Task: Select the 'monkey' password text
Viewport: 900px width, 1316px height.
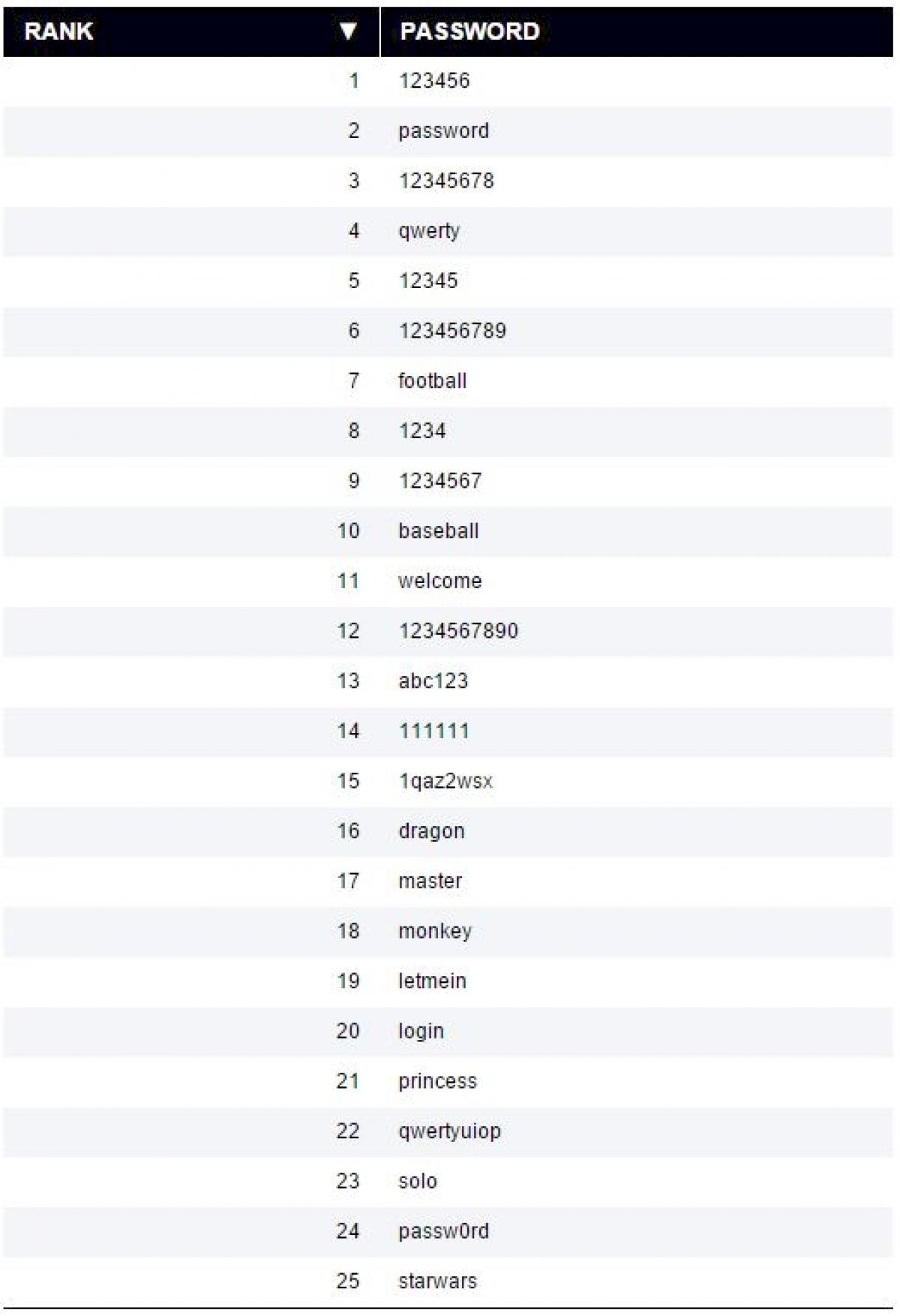Action: click(x=435, y=931)
